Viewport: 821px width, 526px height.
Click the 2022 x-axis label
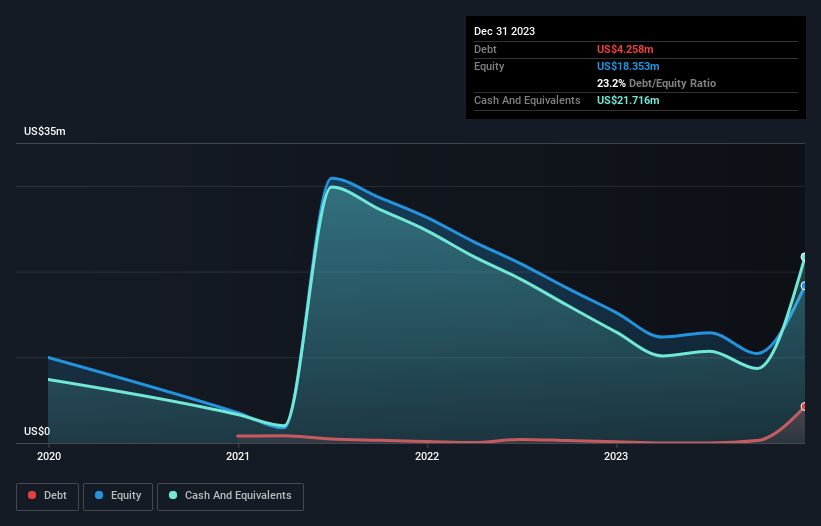tap(427, 456)
